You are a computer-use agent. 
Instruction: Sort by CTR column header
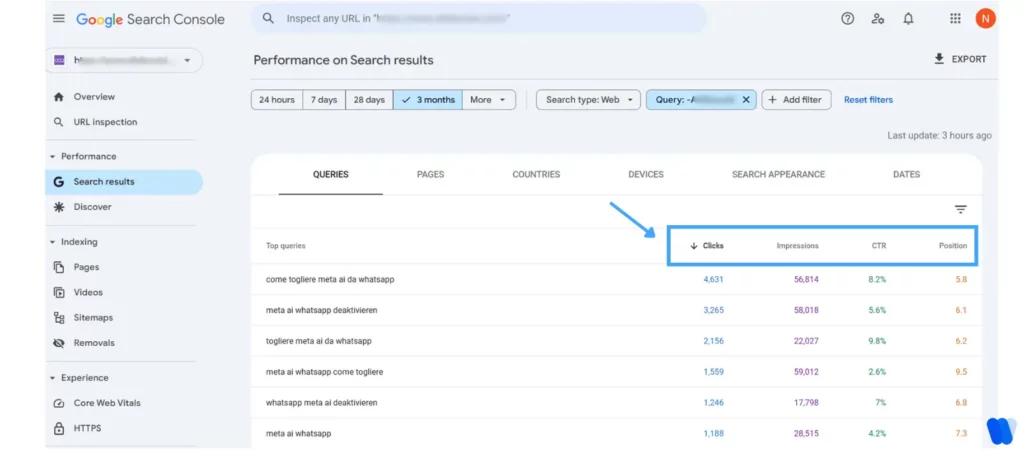click(879, 246)
